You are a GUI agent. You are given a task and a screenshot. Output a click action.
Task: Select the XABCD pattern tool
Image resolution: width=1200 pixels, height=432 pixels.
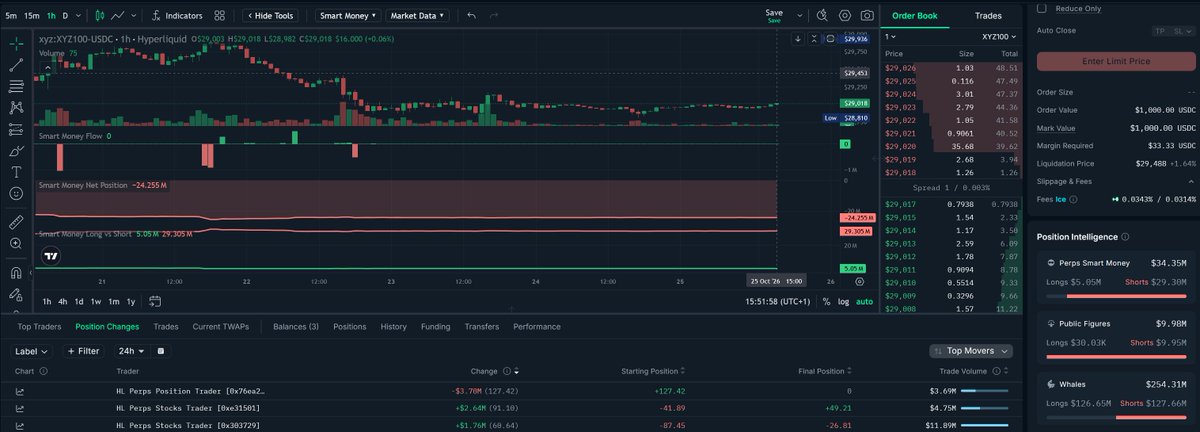pyautogui.click(x=16, y=108)
